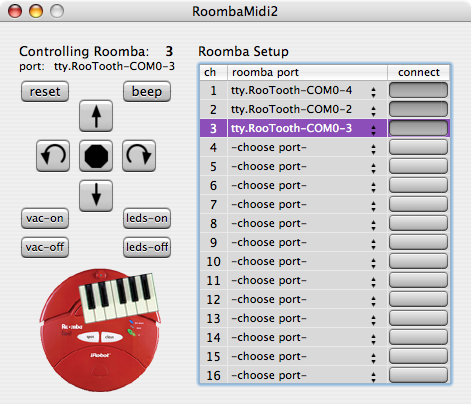Click the 'roomba port' column header
This screenshot has height=404, width=471.
(x=307, y=72)
